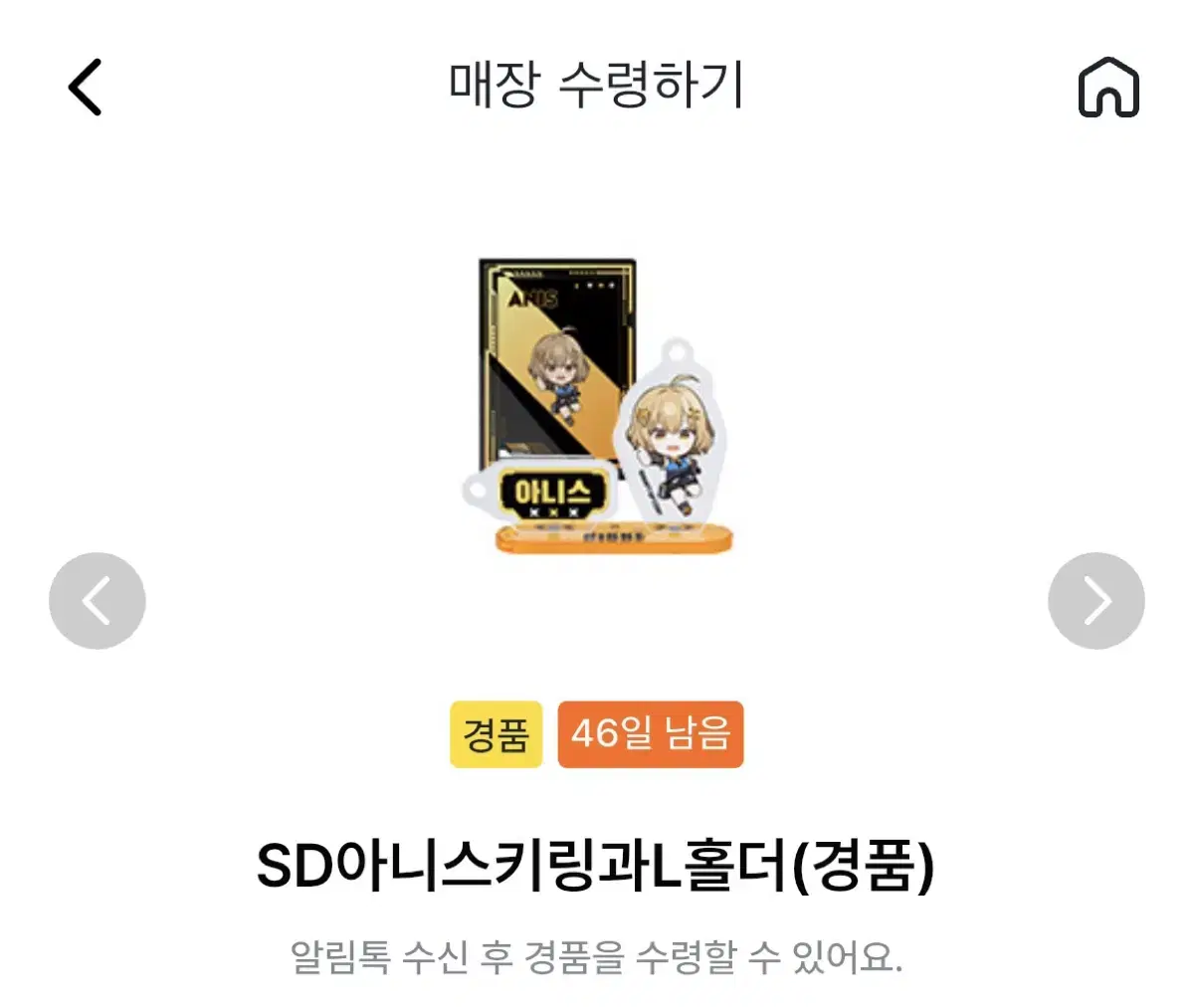Open the SD아니스키링과L홀더(경품) product title
The height and width of the screenshot is (1008, 1194).
pyautogui.click(x=596, y=867)
